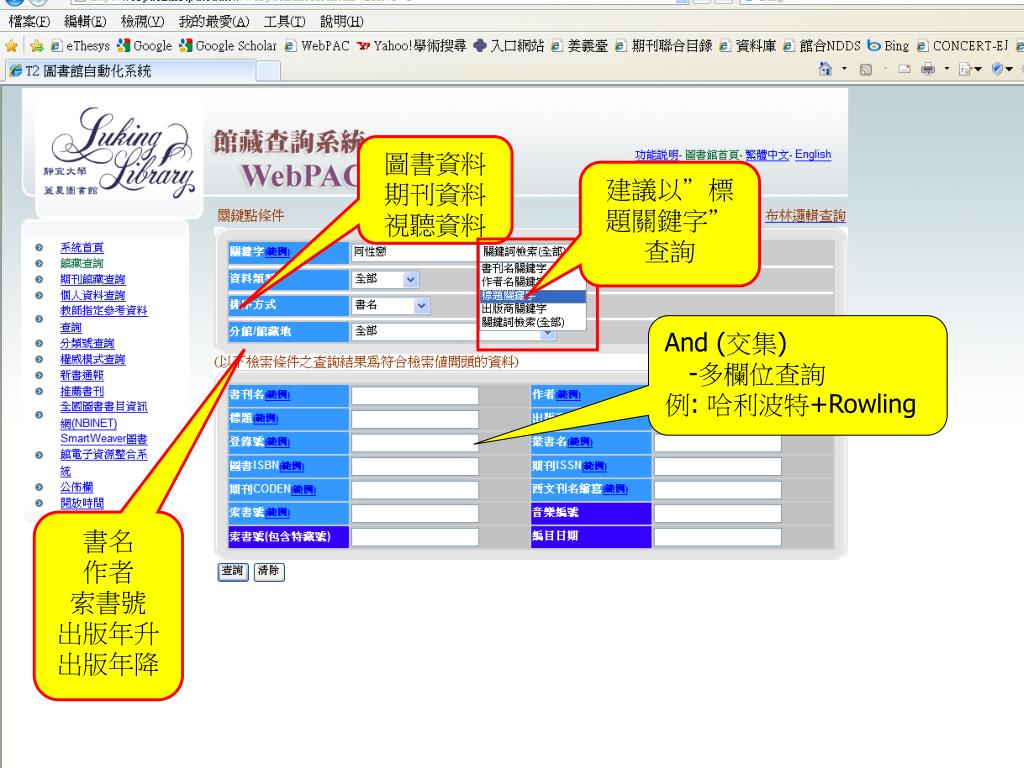
Task: Open the 圖書館首頁 link
Action: (x=711, y=155)
